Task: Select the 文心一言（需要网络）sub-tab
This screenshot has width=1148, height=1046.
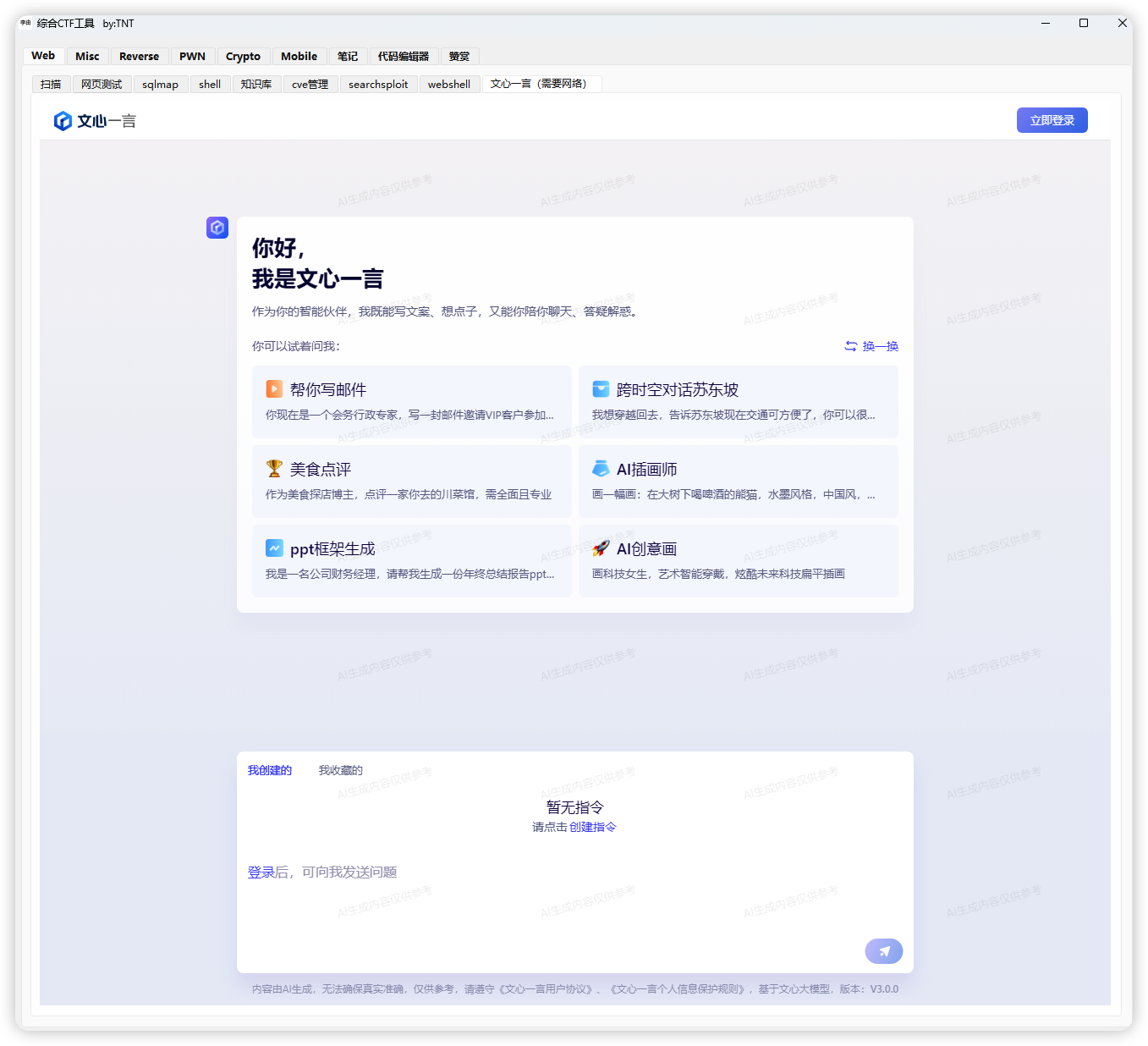Action: click(541, 84)
